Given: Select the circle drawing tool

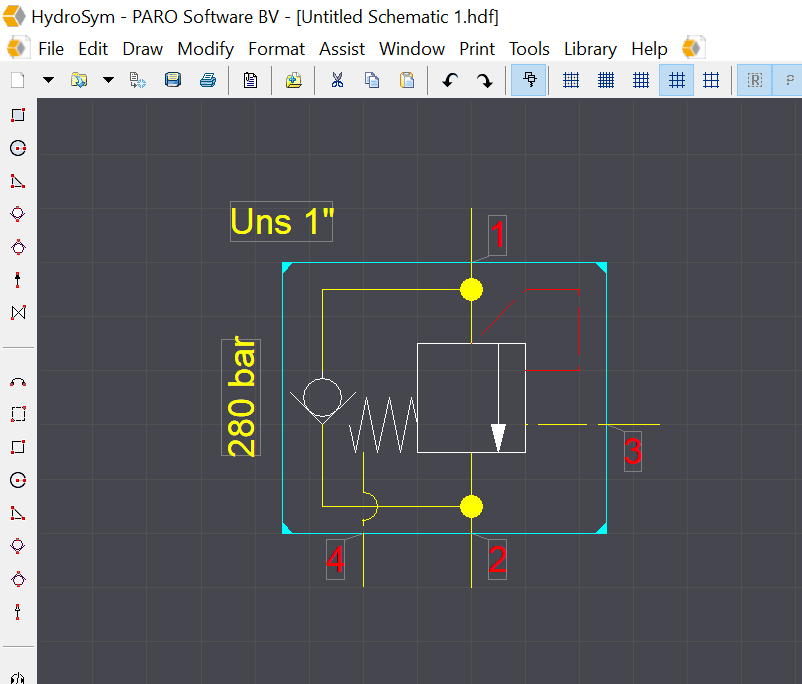Looking at the screenshot, I should pos(17,147).
